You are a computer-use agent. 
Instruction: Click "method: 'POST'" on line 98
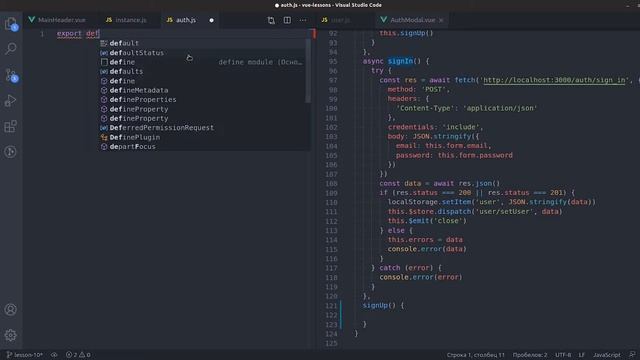point(418,89)
